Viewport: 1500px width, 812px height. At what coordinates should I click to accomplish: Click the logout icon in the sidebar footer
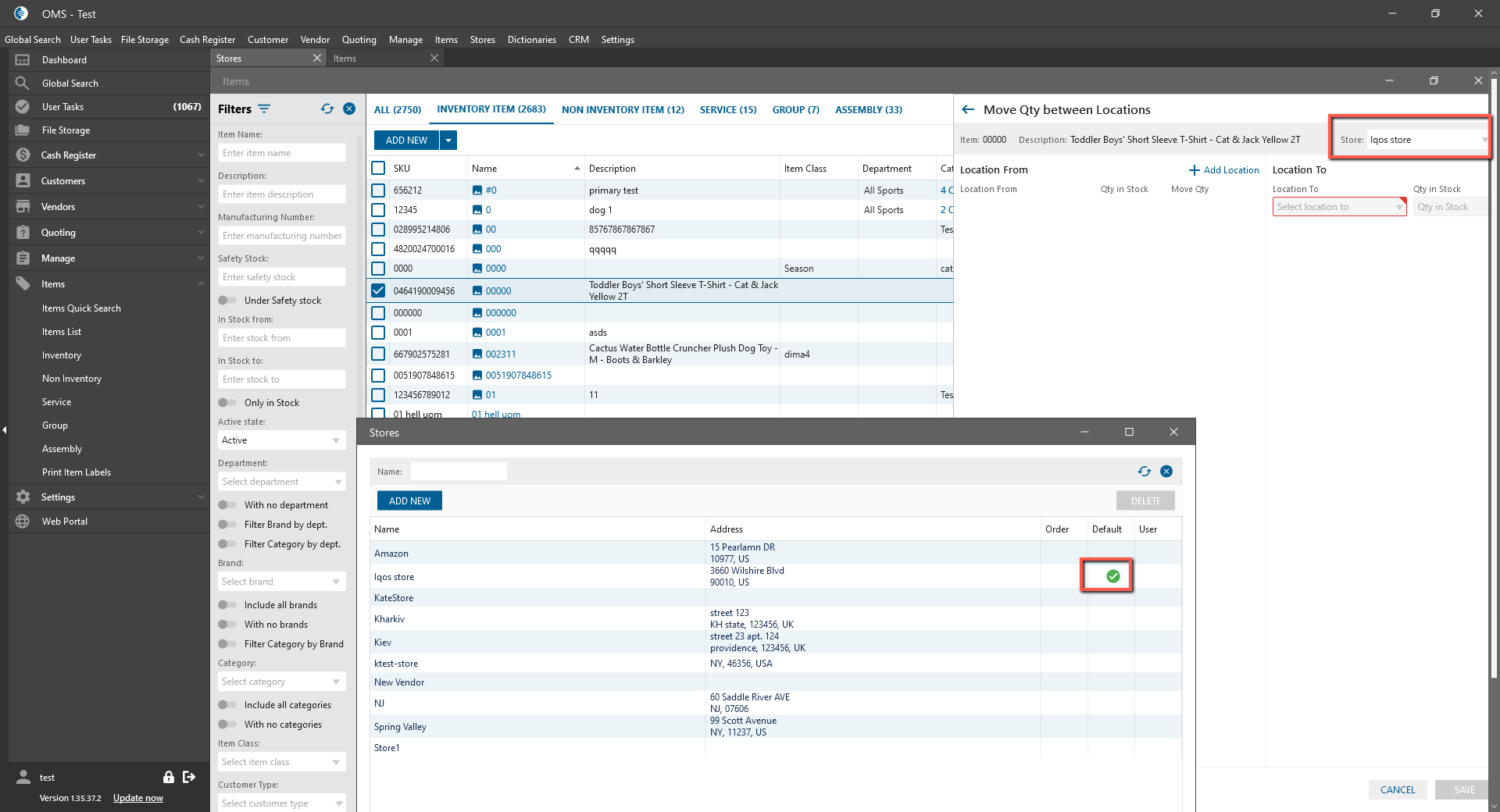coord(189,777)
